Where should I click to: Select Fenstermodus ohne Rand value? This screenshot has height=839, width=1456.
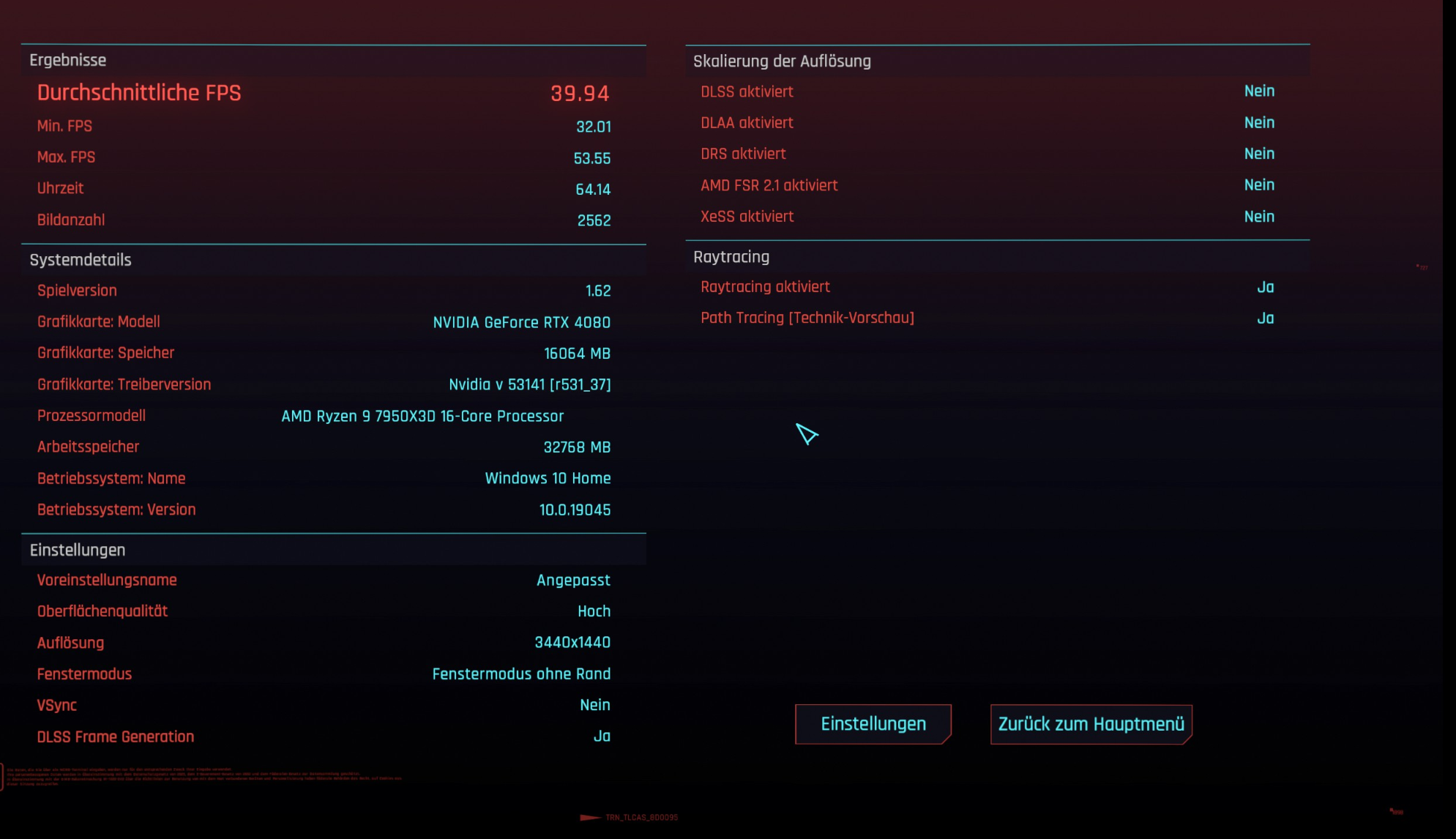coord(520,674)
